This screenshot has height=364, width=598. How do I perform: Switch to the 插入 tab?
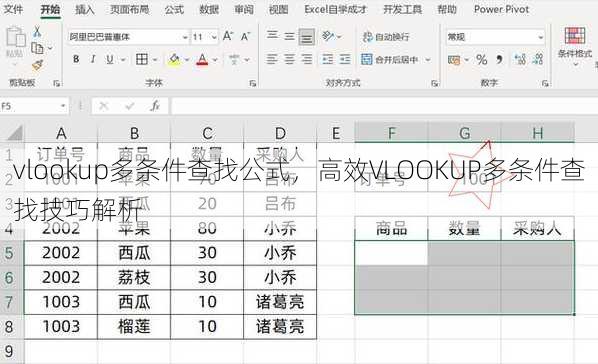(85, 10)
